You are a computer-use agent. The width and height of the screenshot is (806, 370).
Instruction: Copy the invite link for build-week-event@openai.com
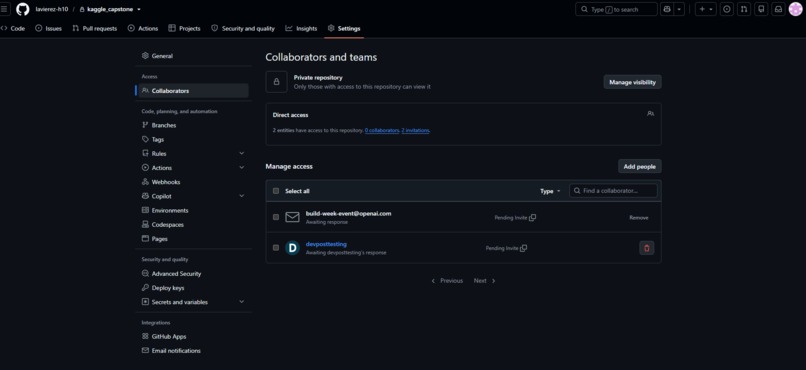pyautogui.click(x=533, y=218)
